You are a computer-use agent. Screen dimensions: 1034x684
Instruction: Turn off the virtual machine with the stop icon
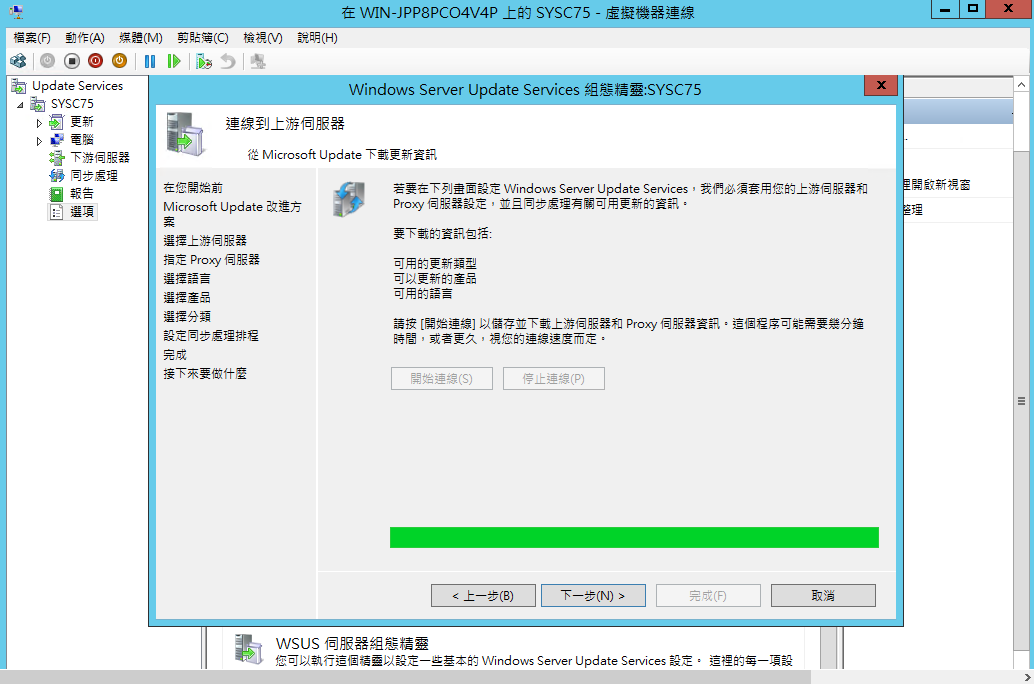pos(72,61)
